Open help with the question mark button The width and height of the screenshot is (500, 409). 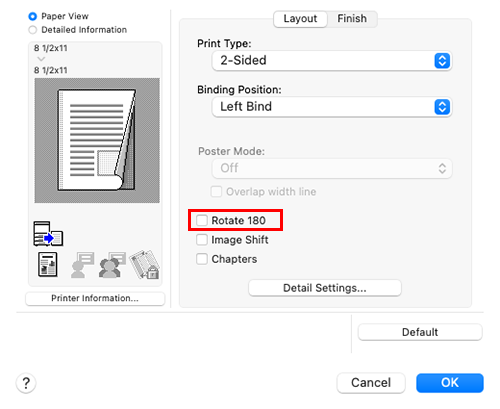coord(26,383)
